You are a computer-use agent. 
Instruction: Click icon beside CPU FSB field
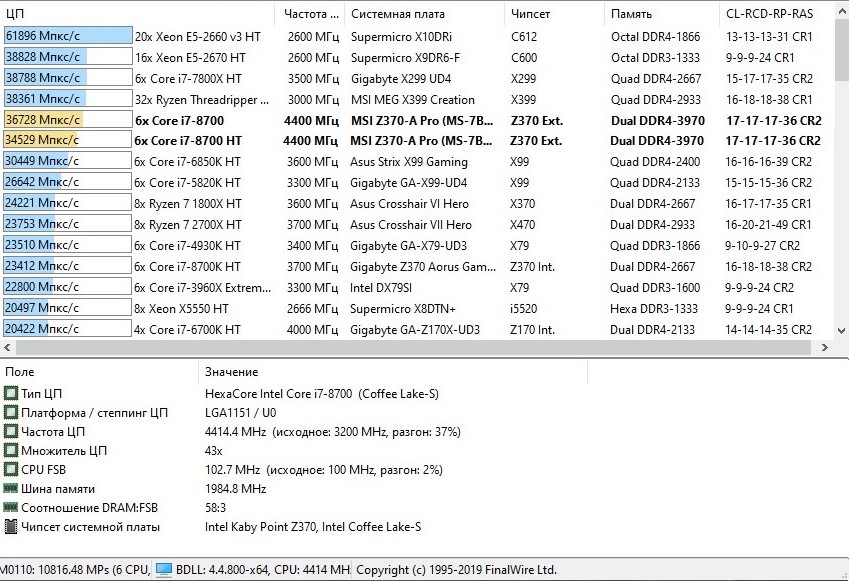10,469
